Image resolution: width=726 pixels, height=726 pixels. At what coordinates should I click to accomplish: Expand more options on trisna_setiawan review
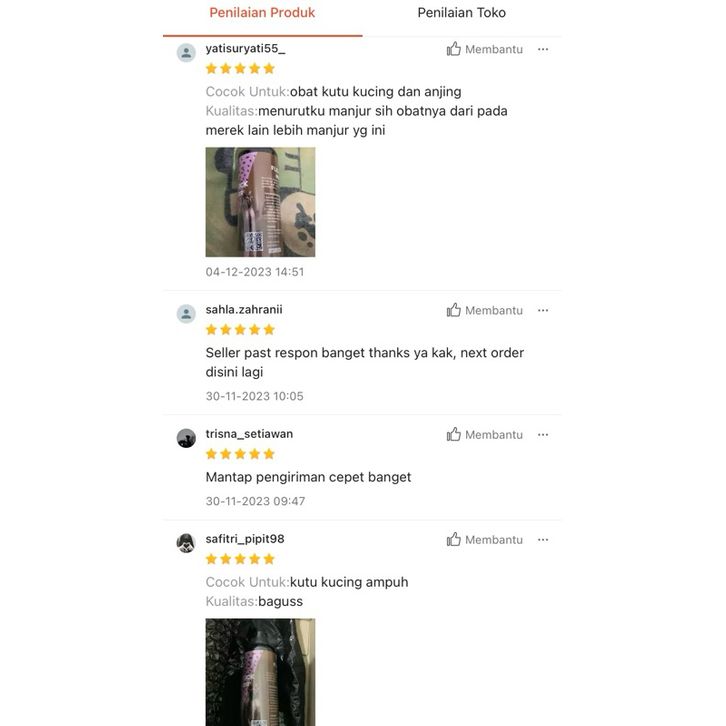(x=543, y=434)
